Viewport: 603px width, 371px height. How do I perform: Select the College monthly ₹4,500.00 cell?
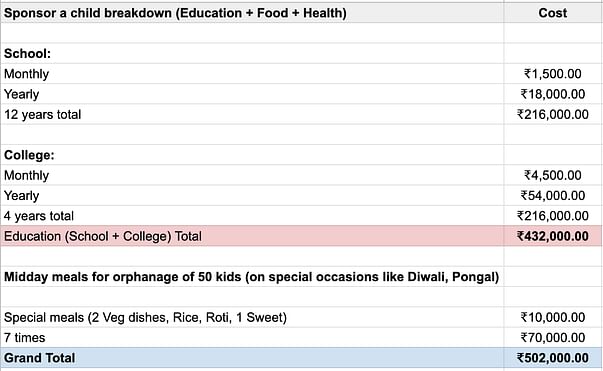553,175
